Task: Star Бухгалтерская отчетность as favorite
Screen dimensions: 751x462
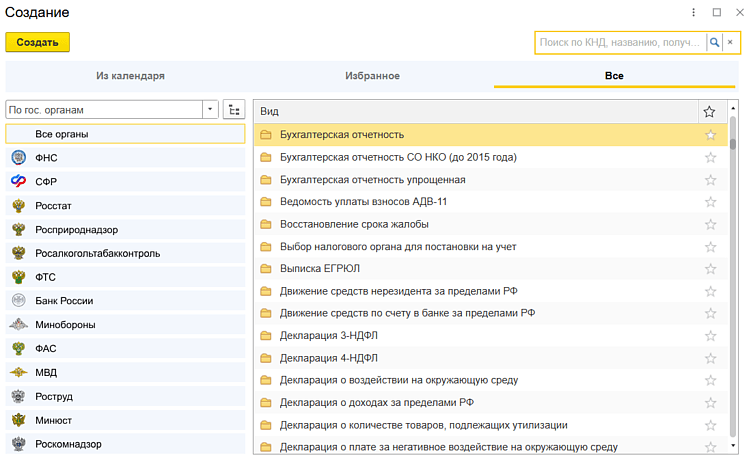Action: (710, 135)
